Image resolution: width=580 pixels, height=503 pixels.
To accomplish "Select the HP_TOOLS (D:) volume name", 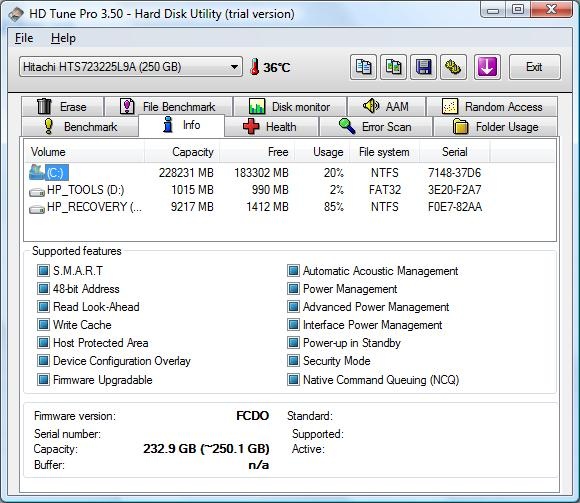I will (x=85, y=190).
